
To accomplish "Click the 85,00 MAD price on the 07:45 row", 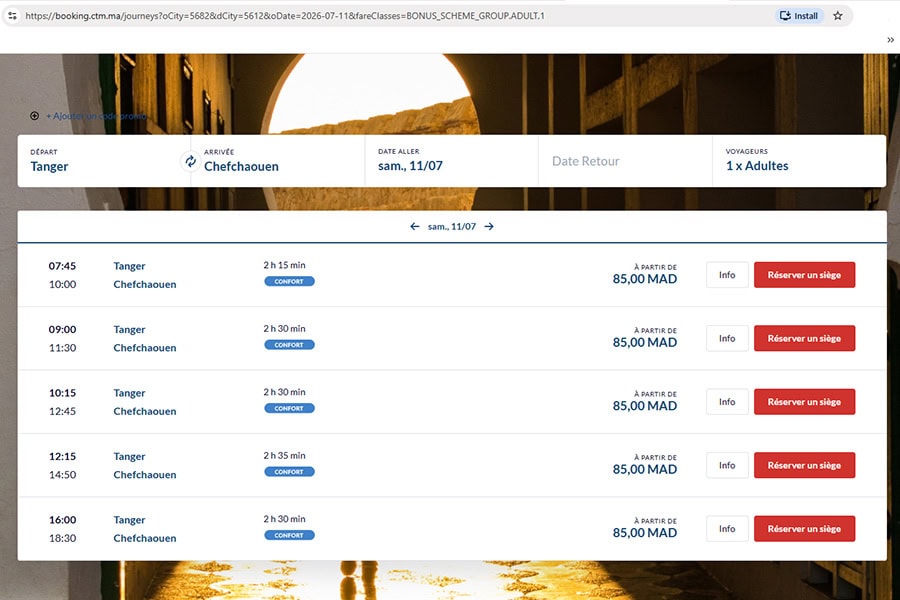I will tap(645, 279).
